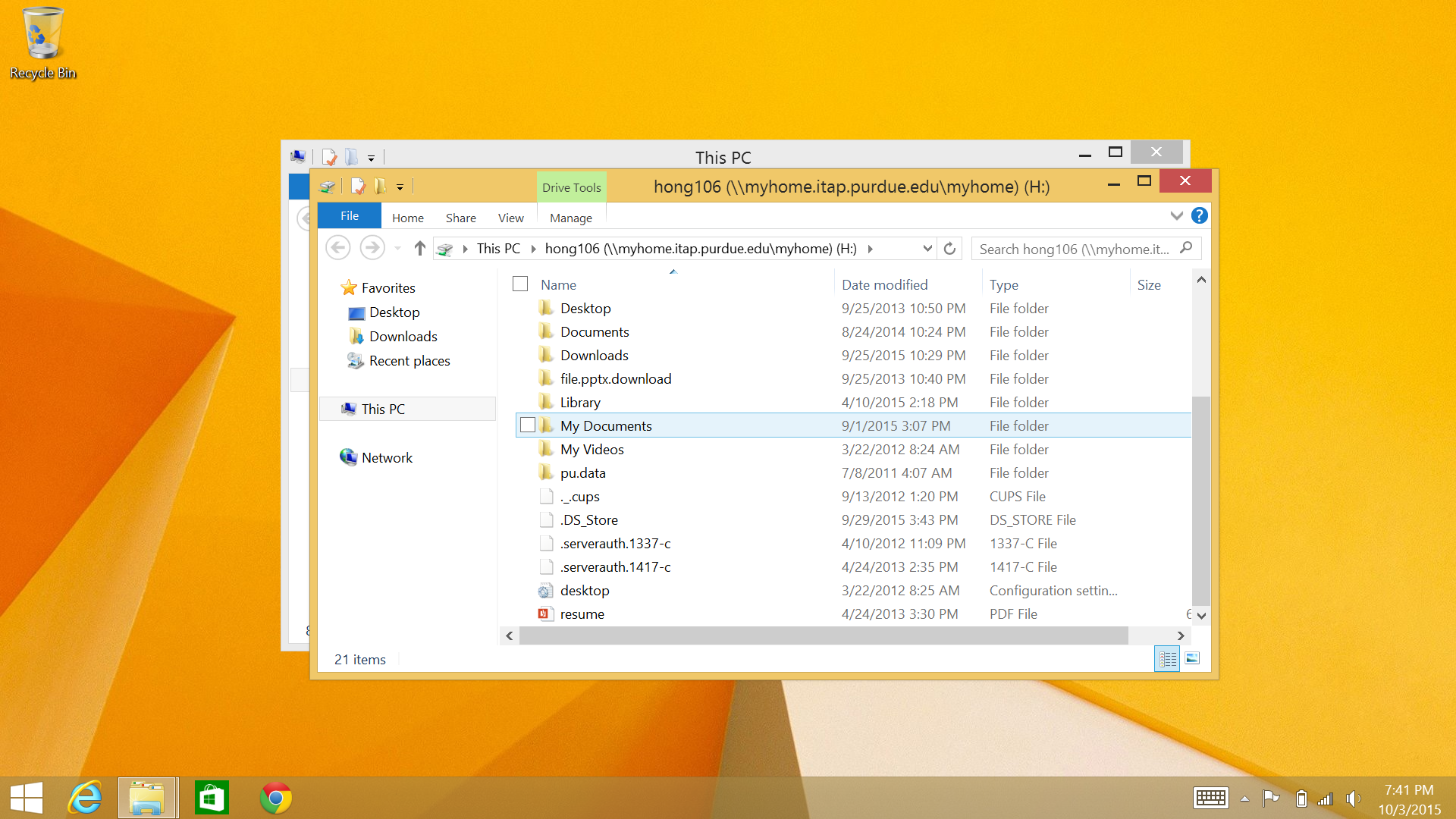Open the File tab
1456x819 pixels.
(350, 216)
